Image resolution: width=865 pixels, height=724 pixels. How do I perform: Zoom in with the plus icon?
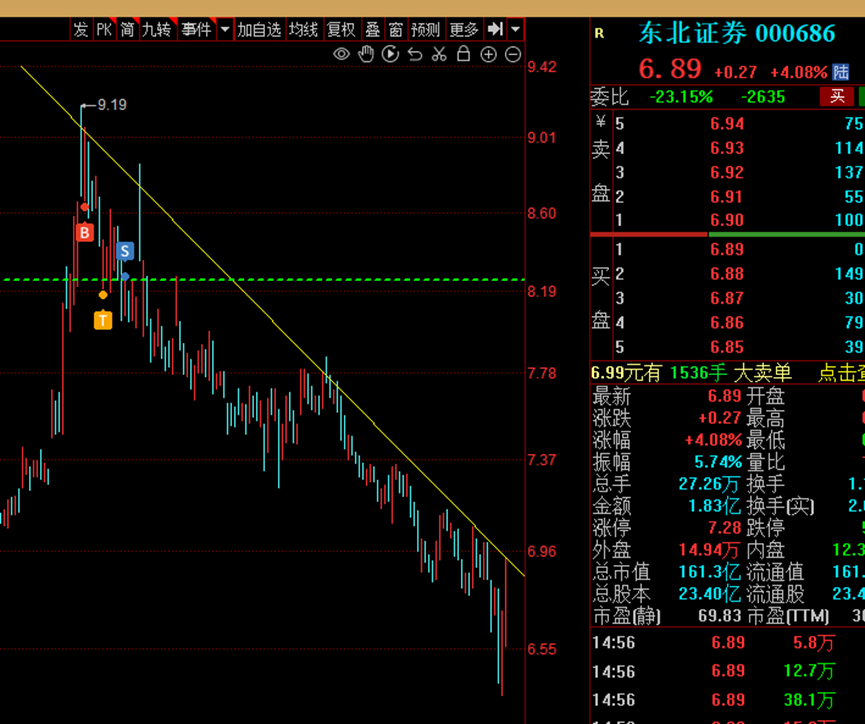[488, 54]
